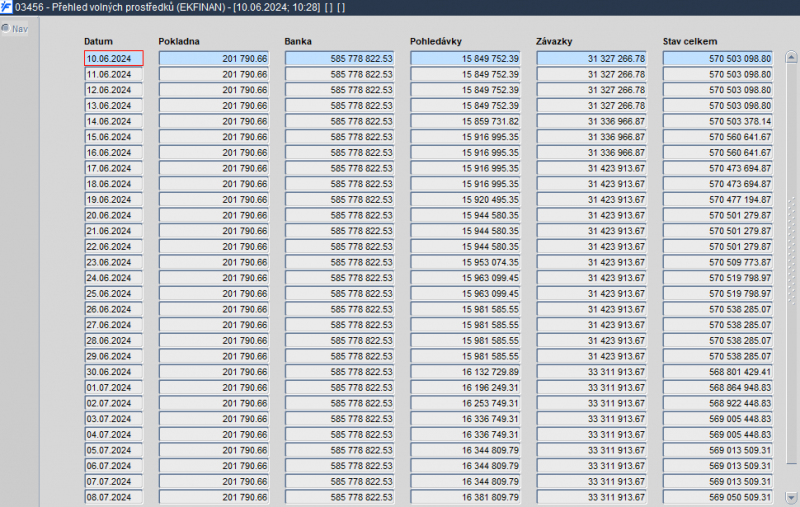The image size is (800, 507).
Task: Toggle the Nav indicator
Action: tap(14, 29)
